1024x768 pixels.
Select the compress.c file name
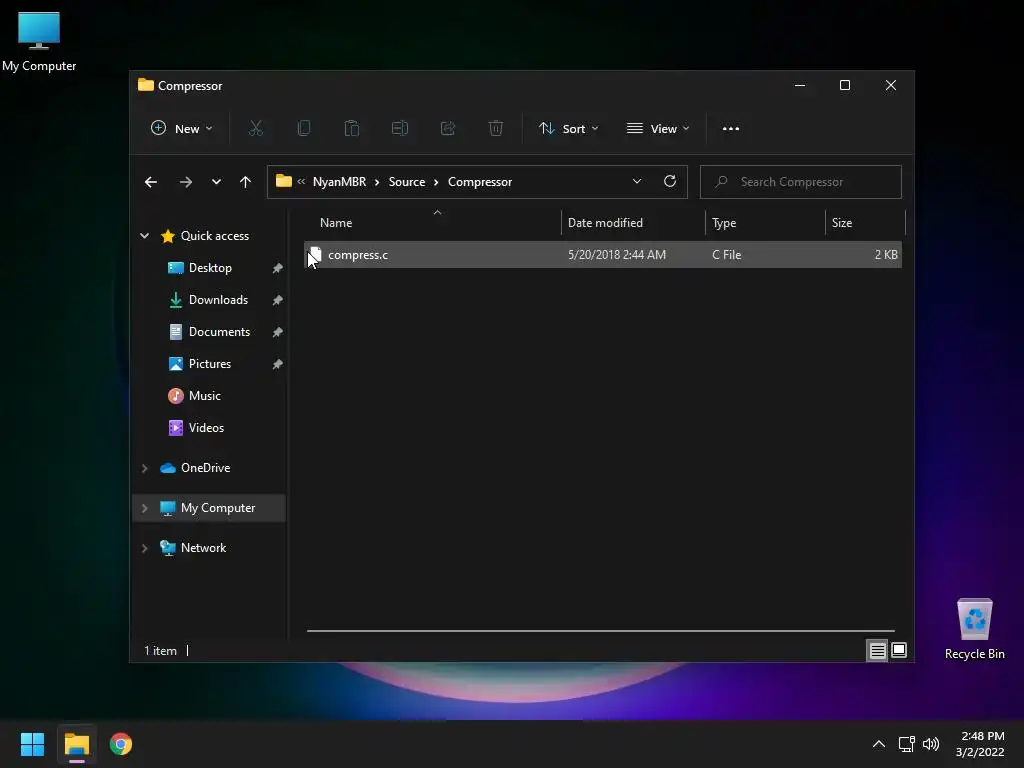(x=358, y=255)
